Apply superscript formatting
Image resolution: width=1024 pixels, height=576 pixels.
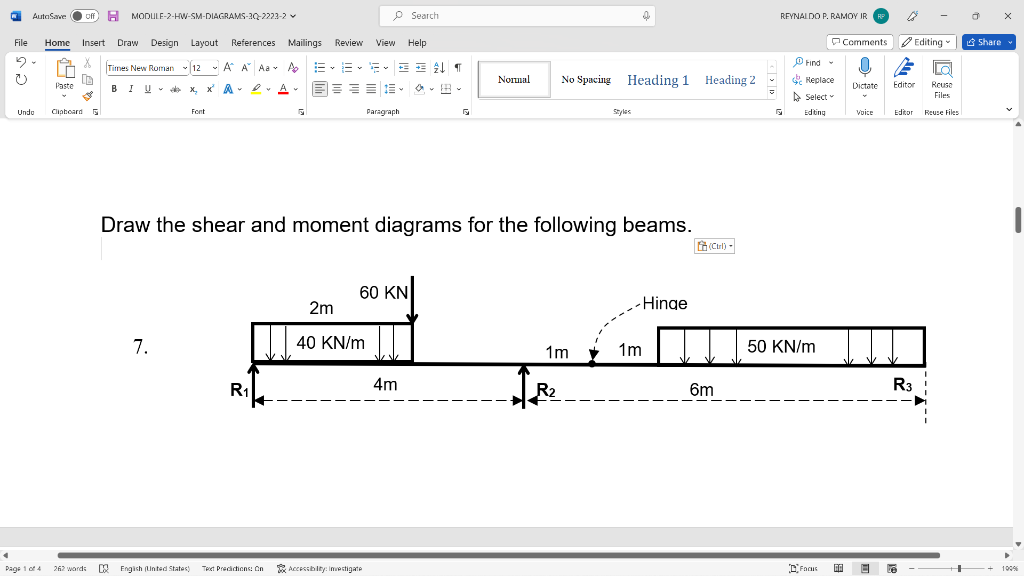210,89
